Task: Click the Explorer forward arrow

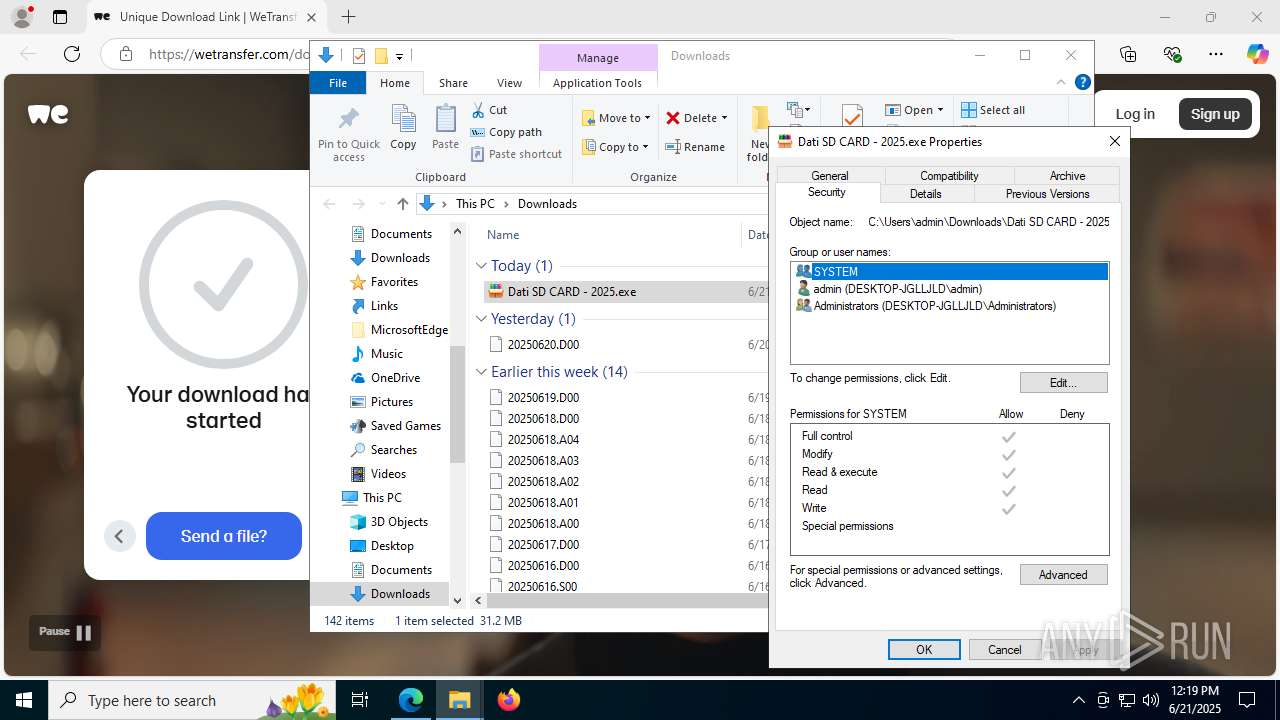Action: tap(359, 204)
